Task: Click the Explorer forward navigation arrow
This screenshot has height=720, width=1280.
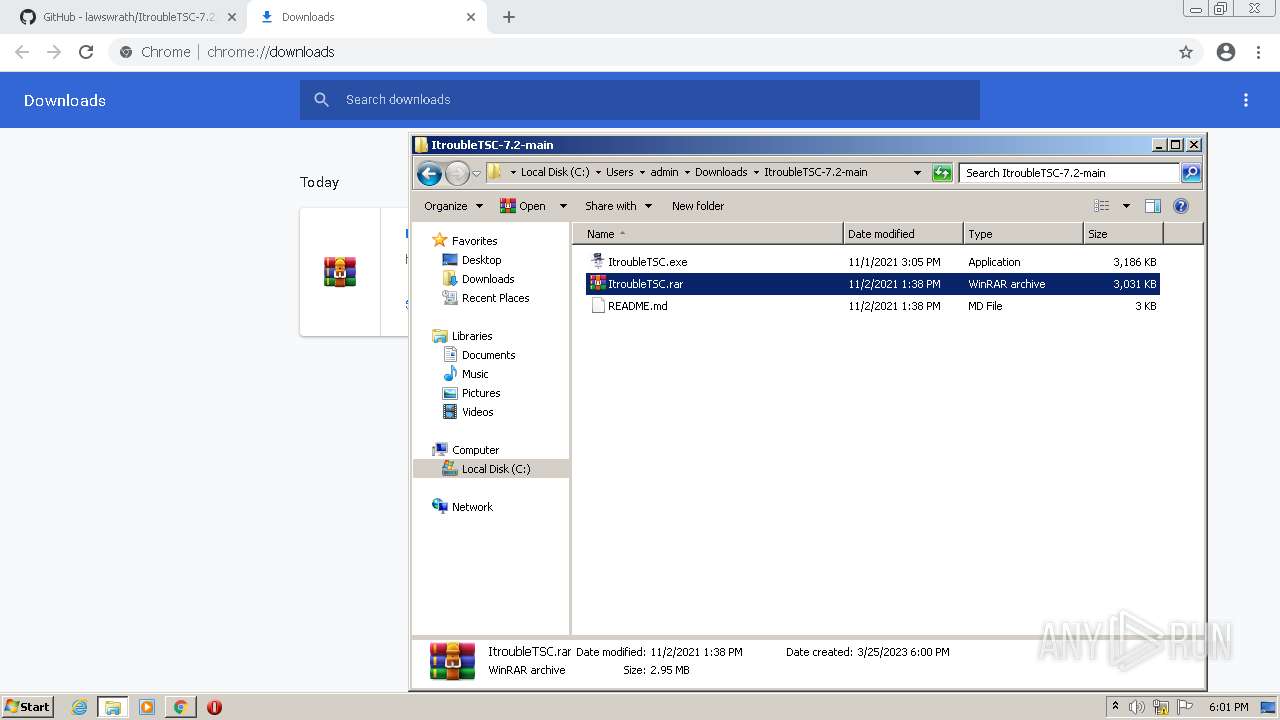Action: 457,173
